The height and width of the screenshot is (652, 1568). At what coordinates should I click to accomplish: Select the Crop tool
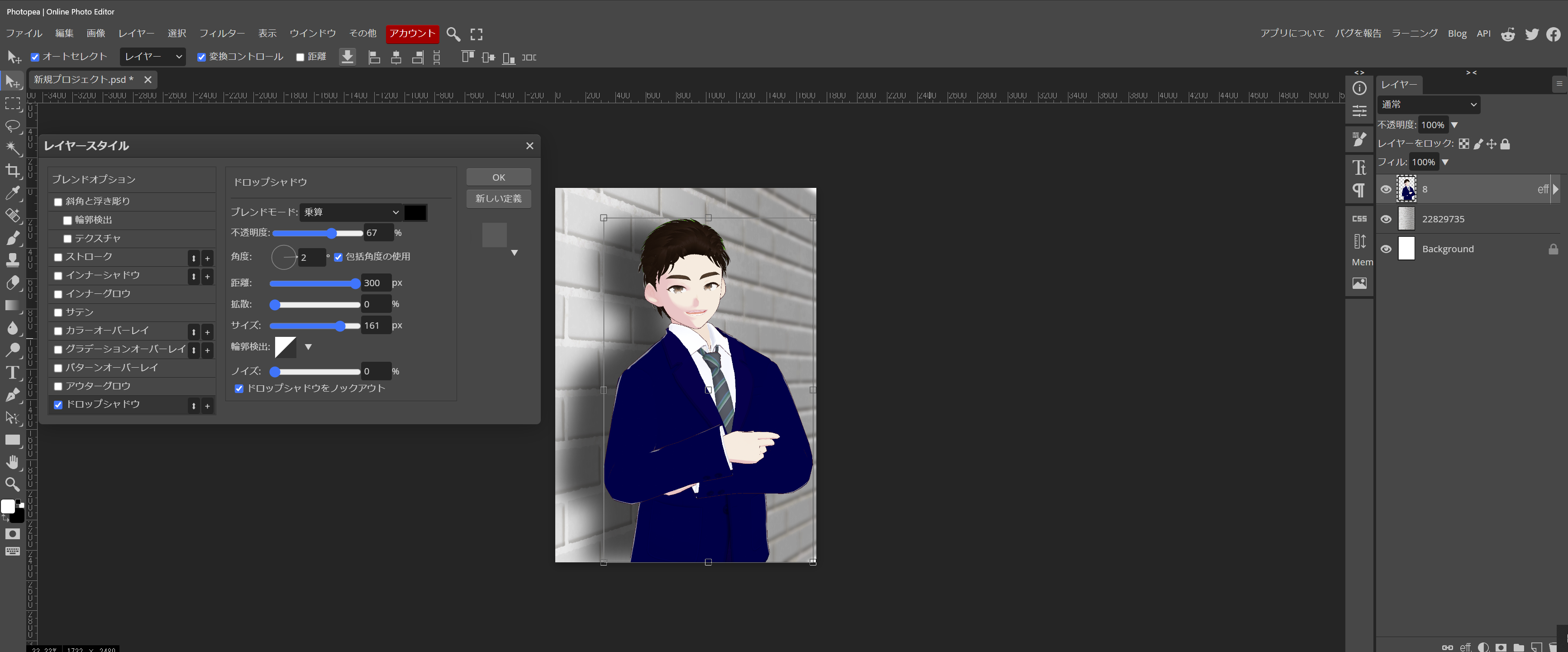click(12, 171)
